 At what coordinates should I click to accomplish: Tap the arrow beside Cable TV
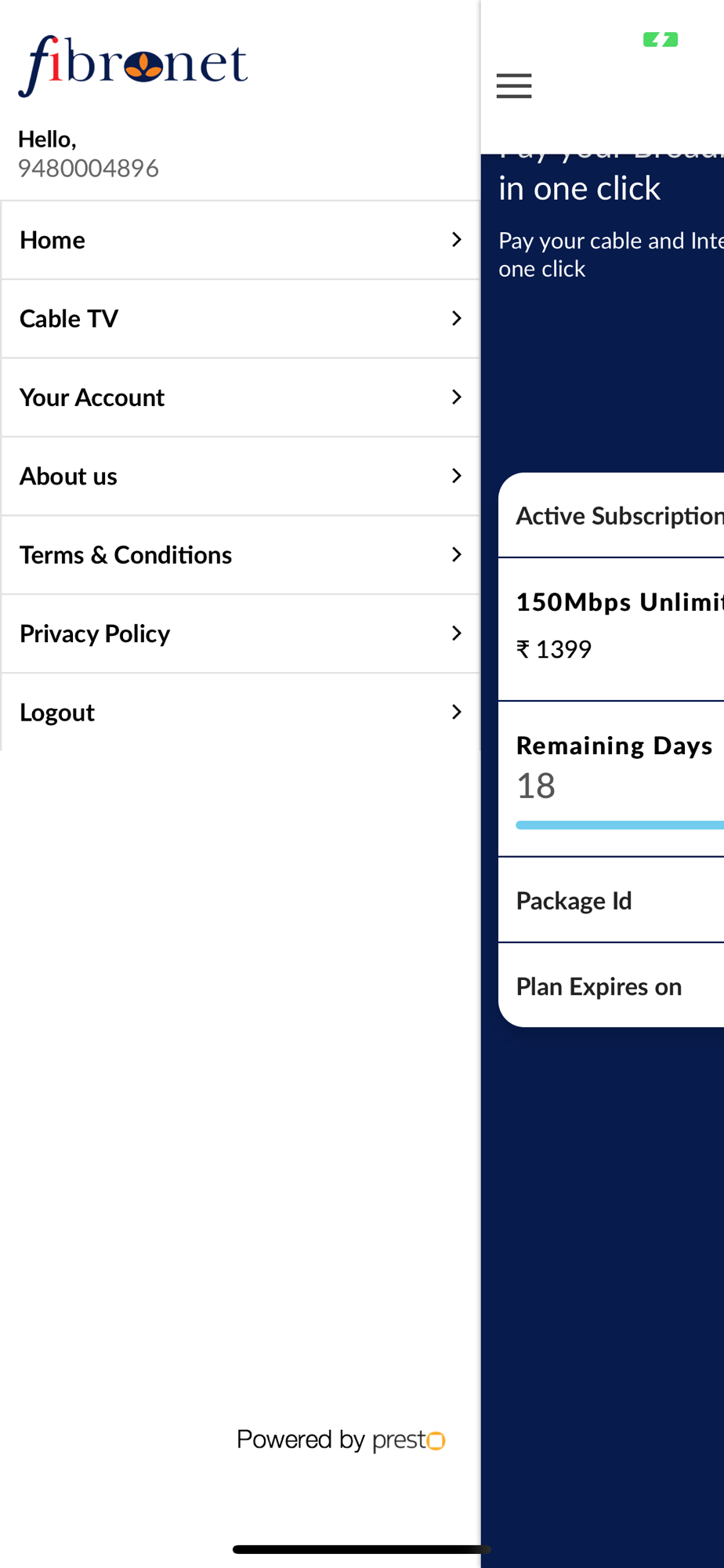pos(457,318)
